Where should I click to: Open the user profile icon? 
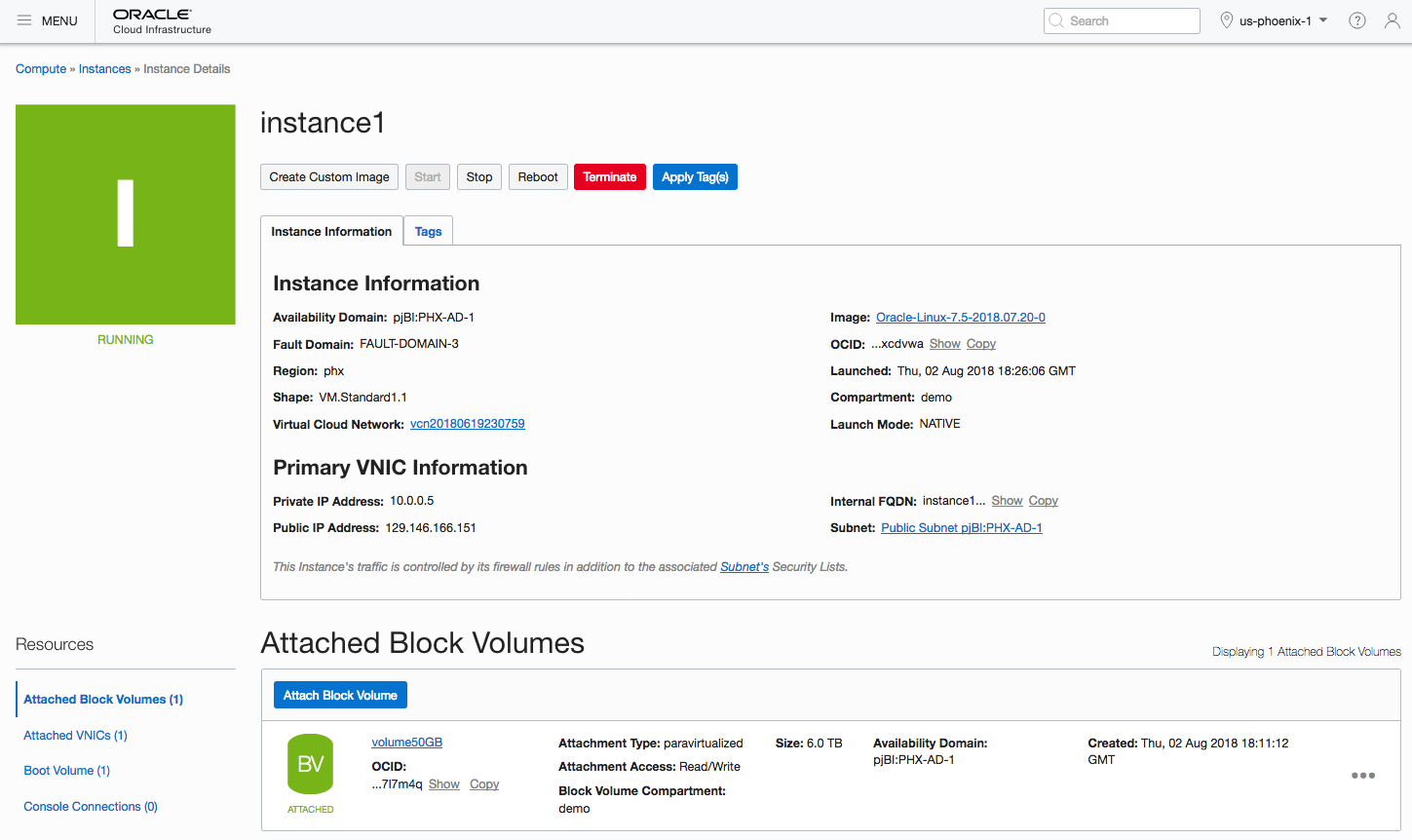coord(1392,20)
